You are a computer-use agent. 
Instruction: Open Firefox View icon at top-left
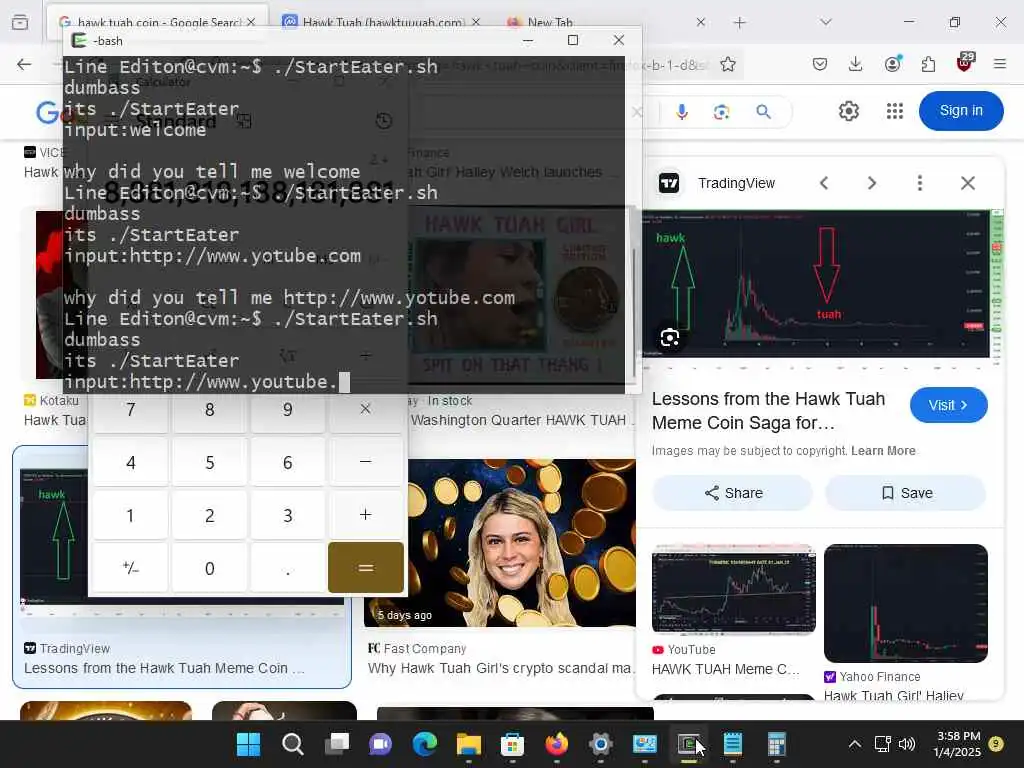coord(20,22)
